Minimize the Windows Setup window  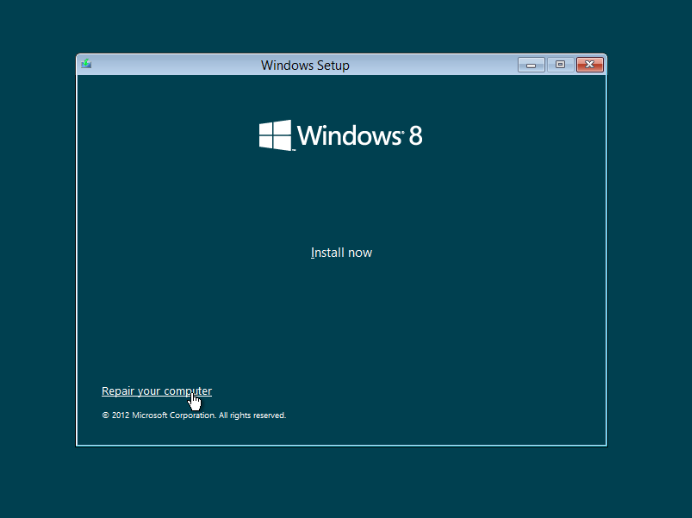pyautogui.click(x=531, y=65)
